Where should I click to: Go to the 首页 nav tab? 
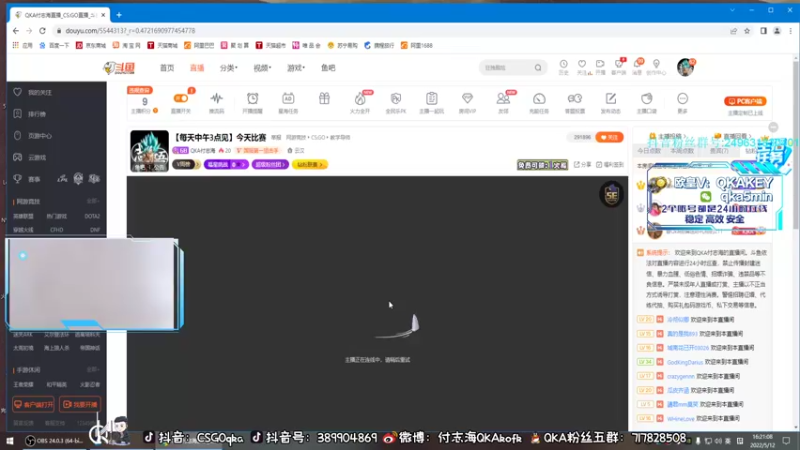click(167, 68)
